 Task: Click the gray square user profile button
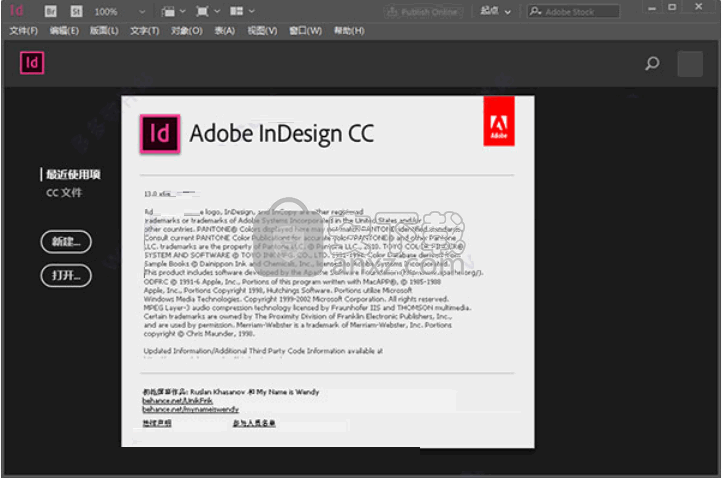690,64
